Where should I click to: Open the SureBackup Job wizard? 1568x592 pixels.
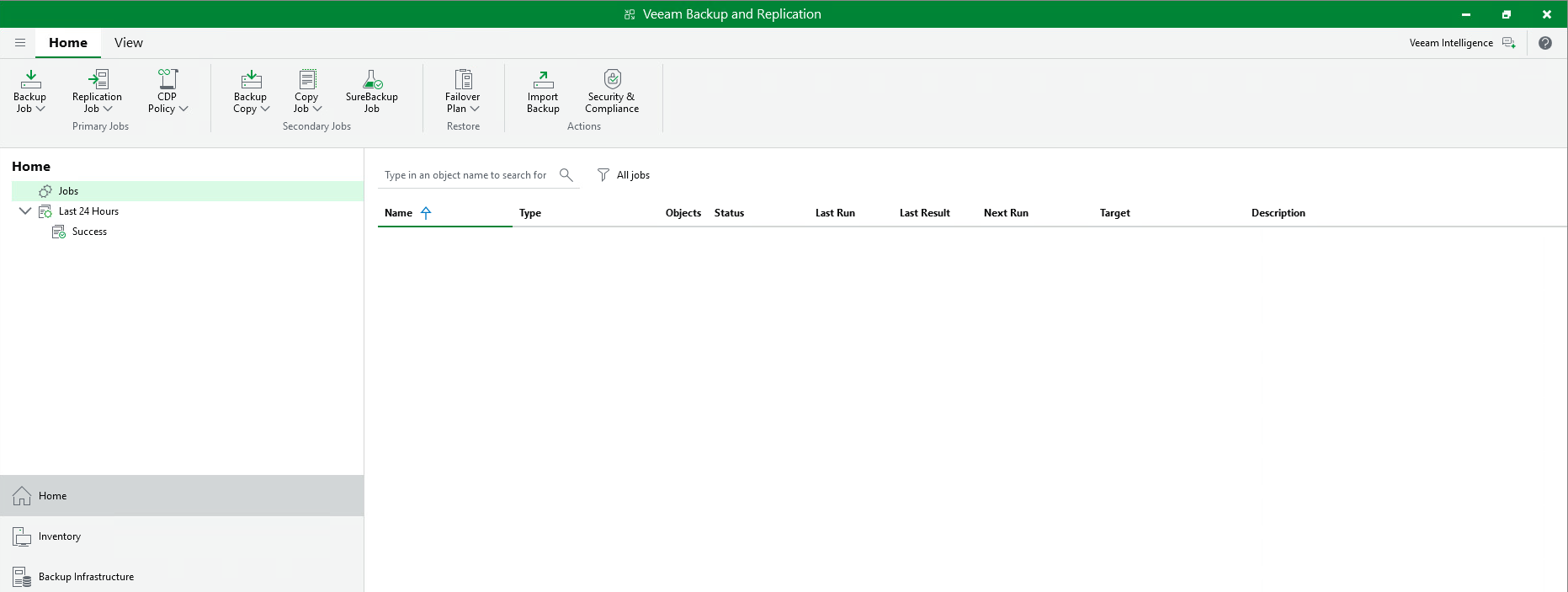pos(372,91)
